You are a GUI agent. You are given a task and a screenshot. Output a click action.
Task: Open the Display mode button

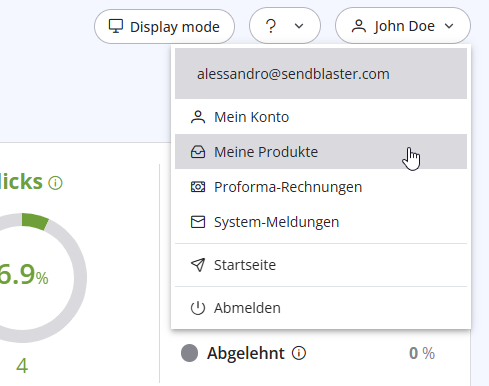[164, 26]
